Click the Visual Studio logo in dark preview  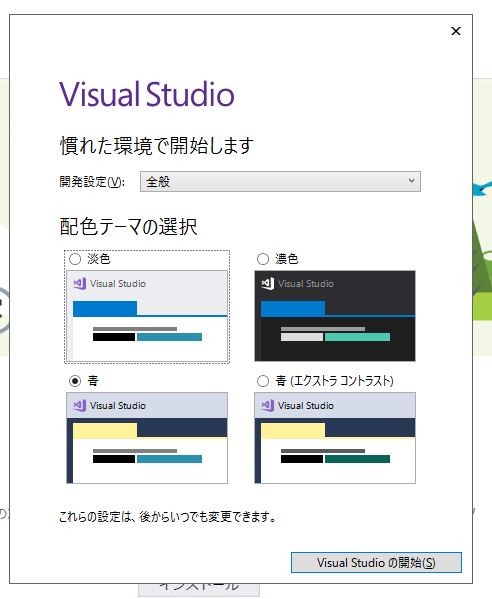[268, 283]
